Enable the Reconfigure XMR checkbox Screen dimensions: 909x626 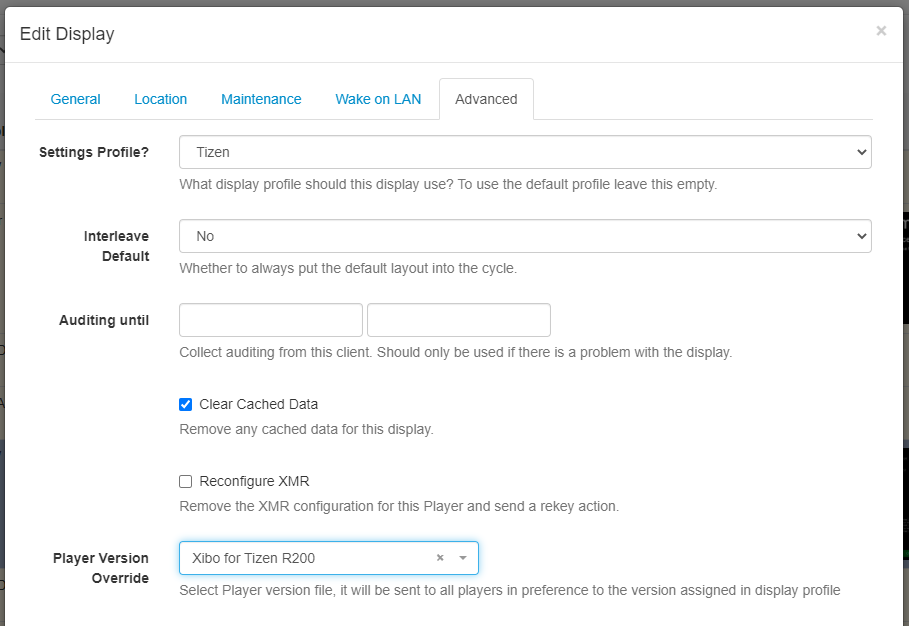coord(185,481)
